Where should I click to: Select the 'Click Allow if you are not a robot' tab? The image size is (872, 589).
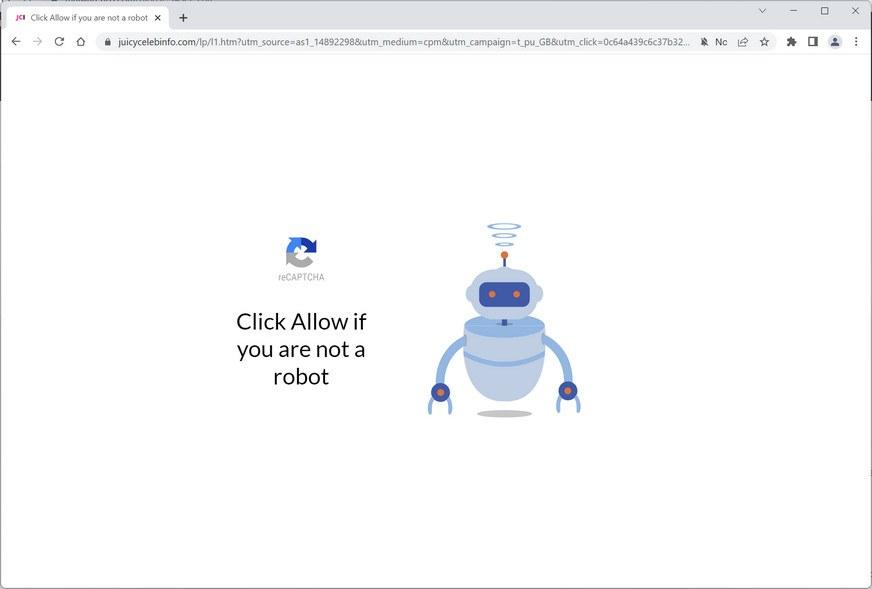(x=88, y=18)
